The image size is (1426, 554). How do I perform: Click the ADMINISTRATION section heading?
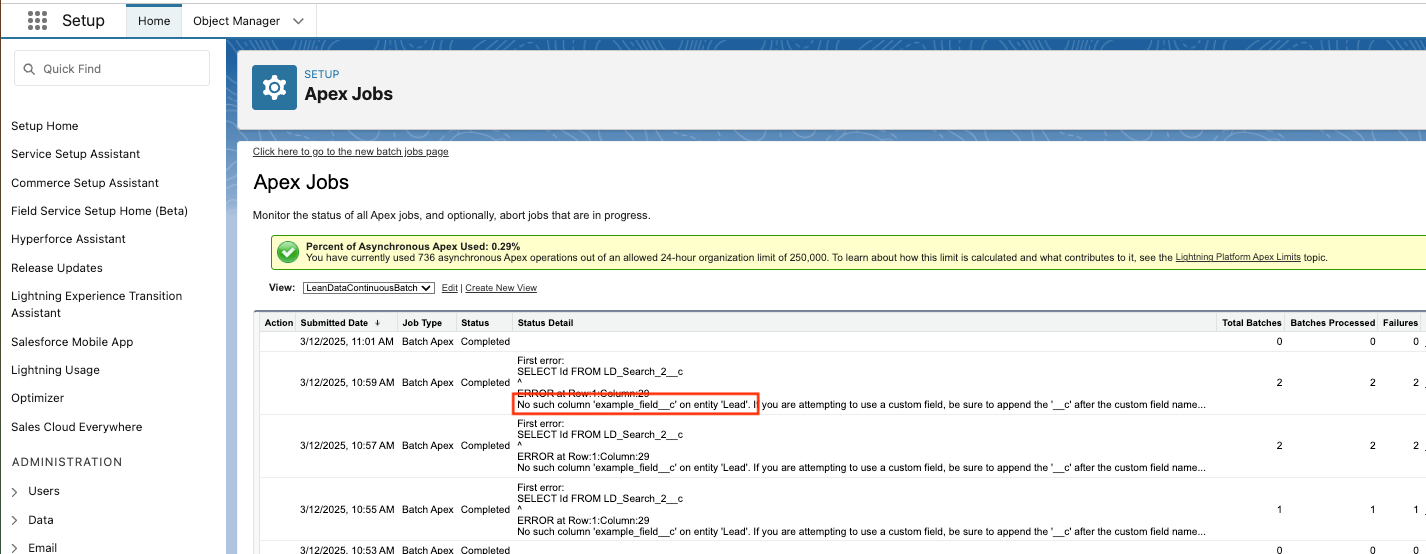67,462
